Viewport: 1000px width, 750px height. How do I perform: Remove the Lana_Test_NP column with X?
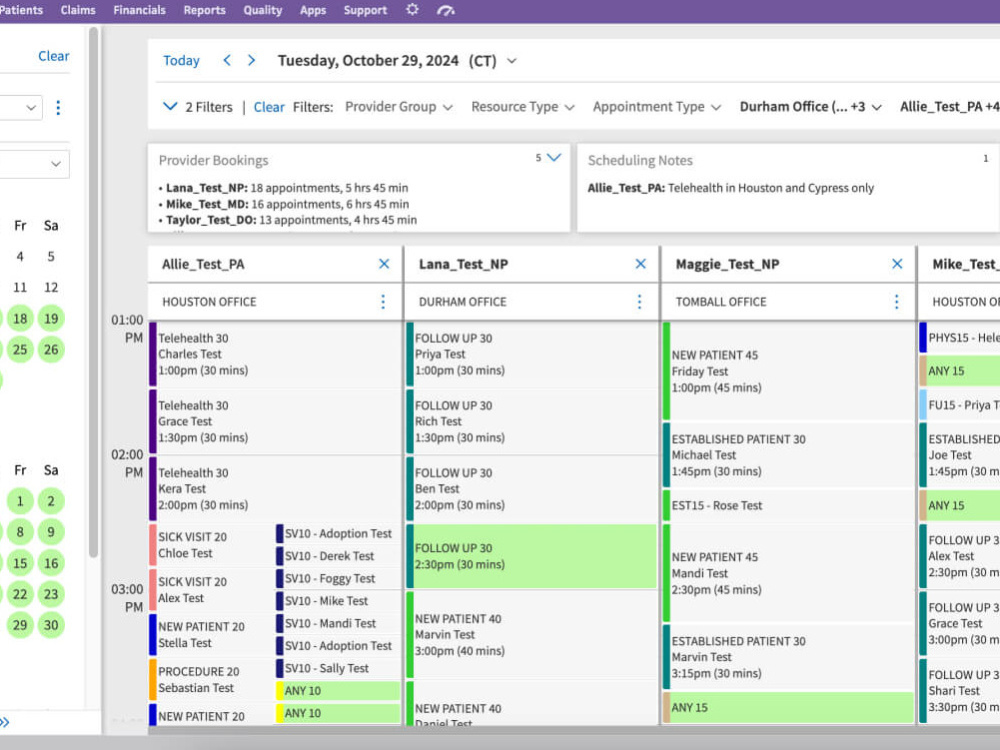click(641, 264)
